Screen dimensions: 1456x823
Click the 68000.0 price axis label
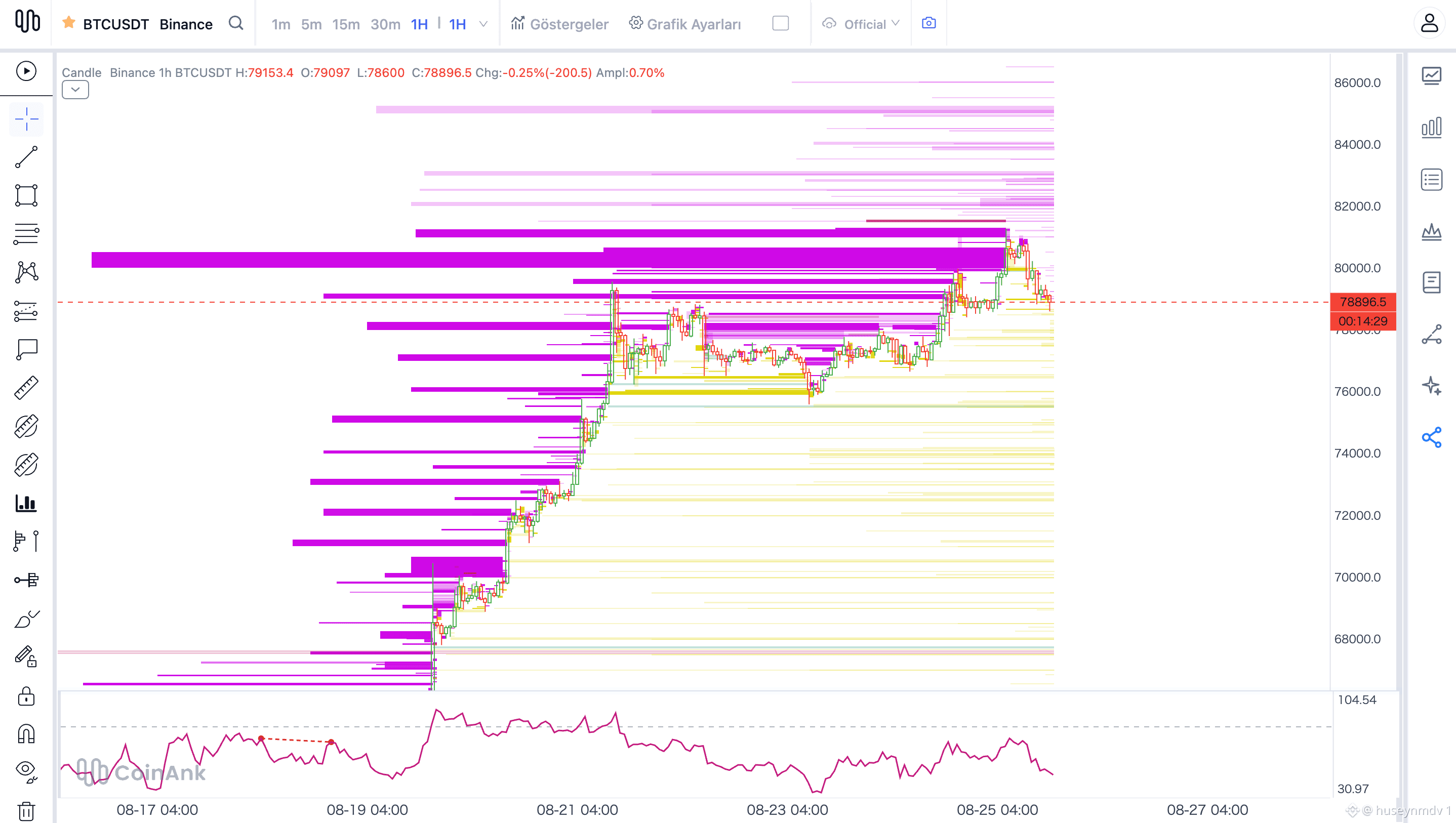[x=1357, y=639]
